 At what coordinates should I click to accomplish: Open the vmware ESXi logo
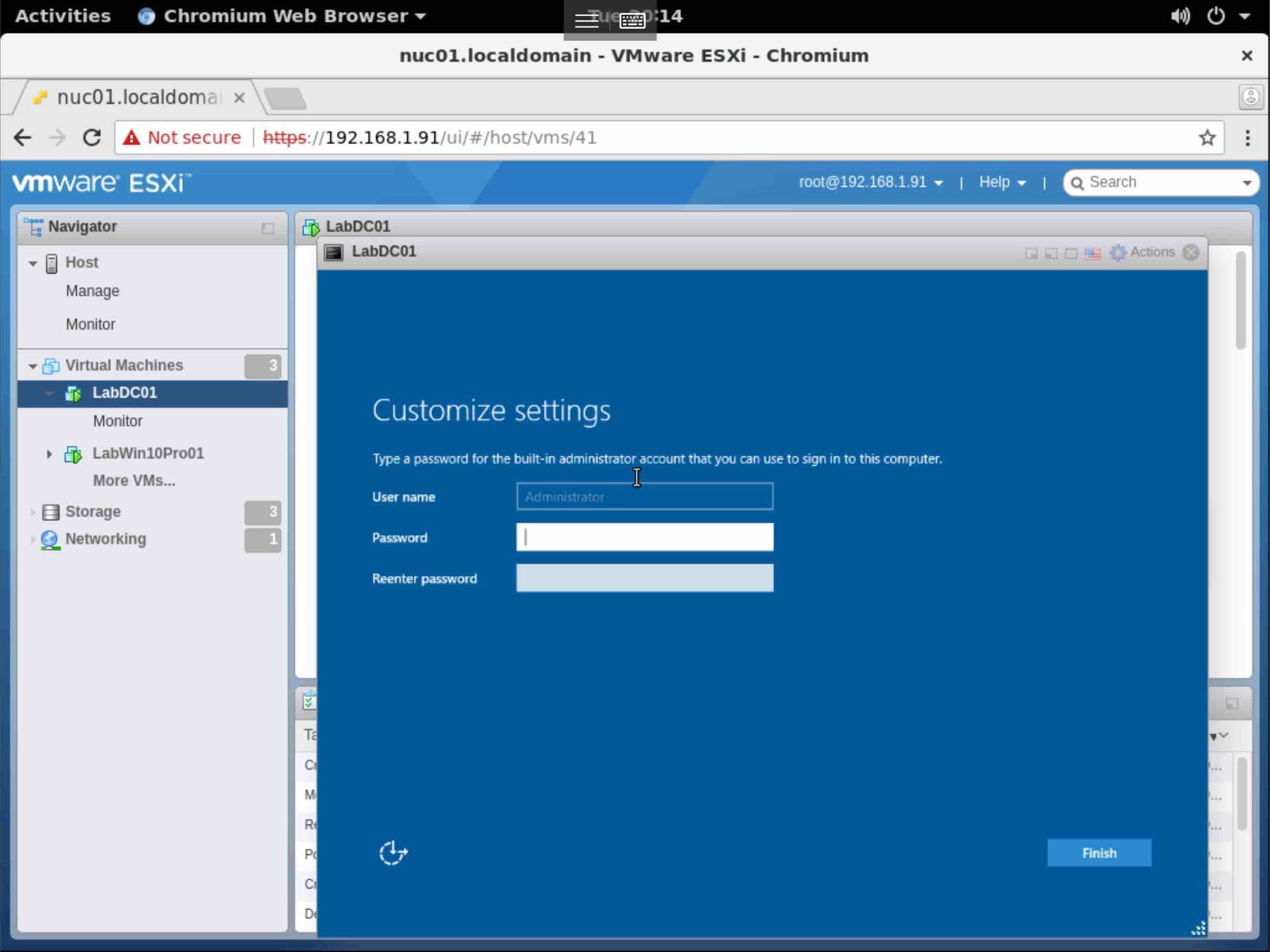pyautogui.click(x=102, y=183)
